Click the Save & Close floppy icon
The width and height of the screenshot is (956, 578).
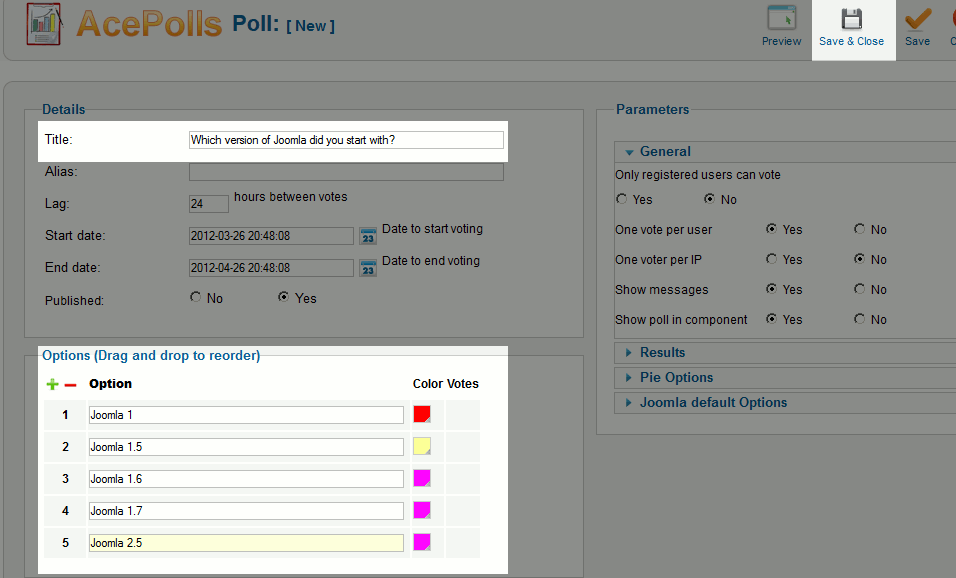point(851,19)
